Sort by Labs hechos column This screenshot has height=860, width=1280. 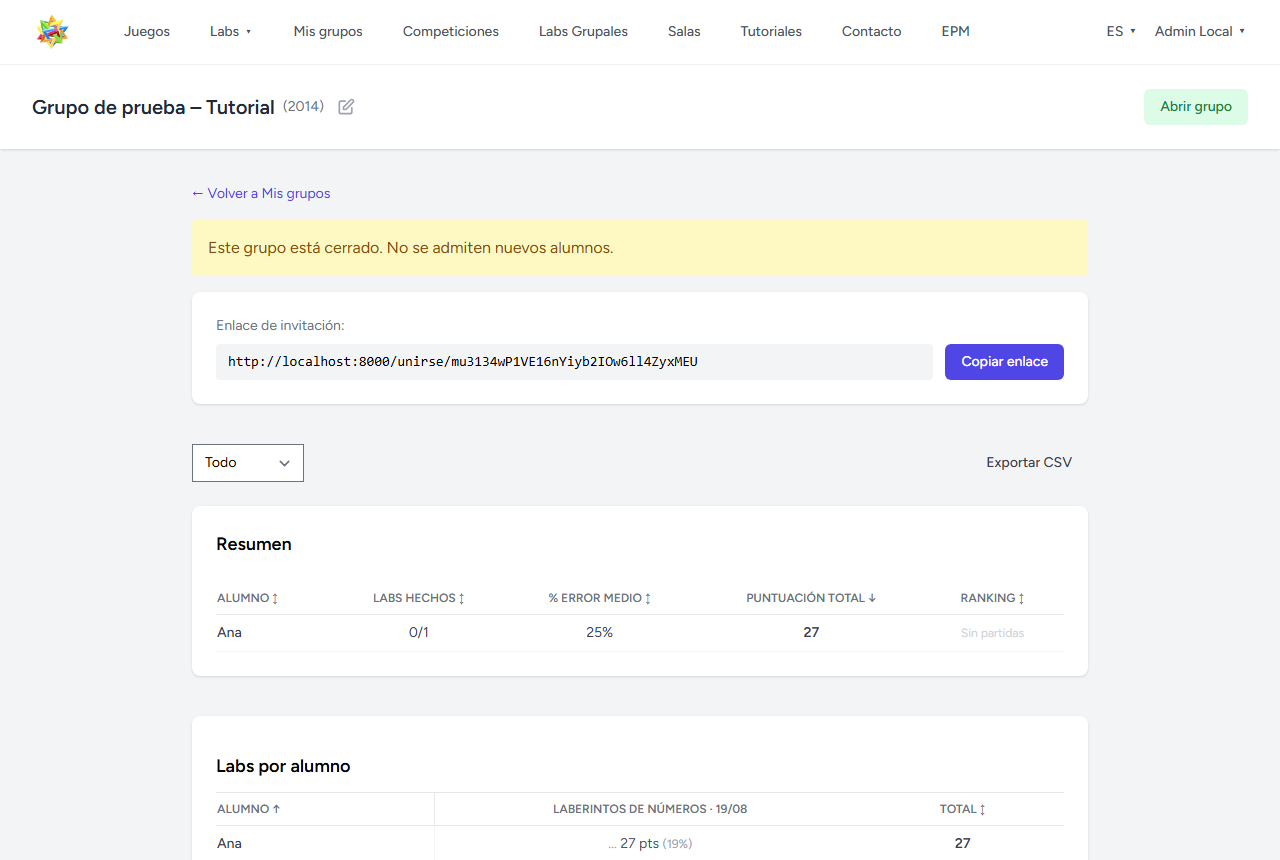419,598
